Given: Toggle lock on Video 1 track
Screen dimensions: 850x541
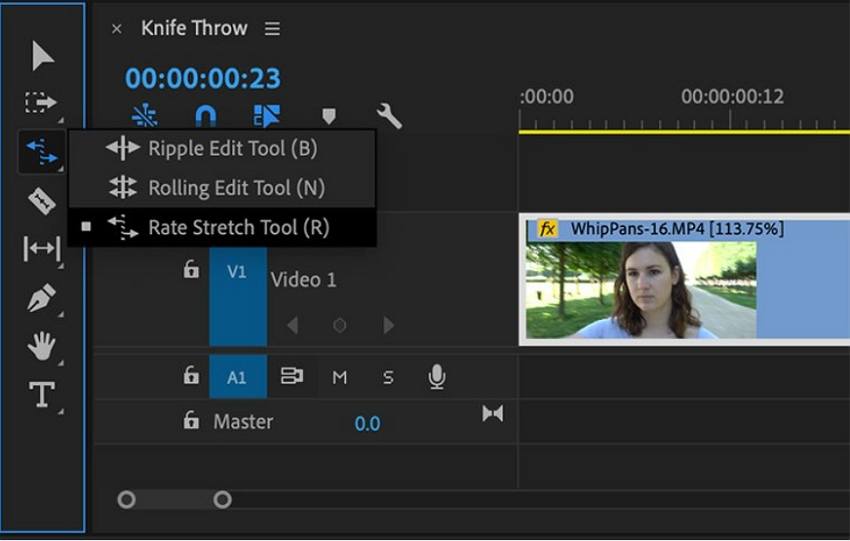Looking at the screenshot, I should (191, 270).
